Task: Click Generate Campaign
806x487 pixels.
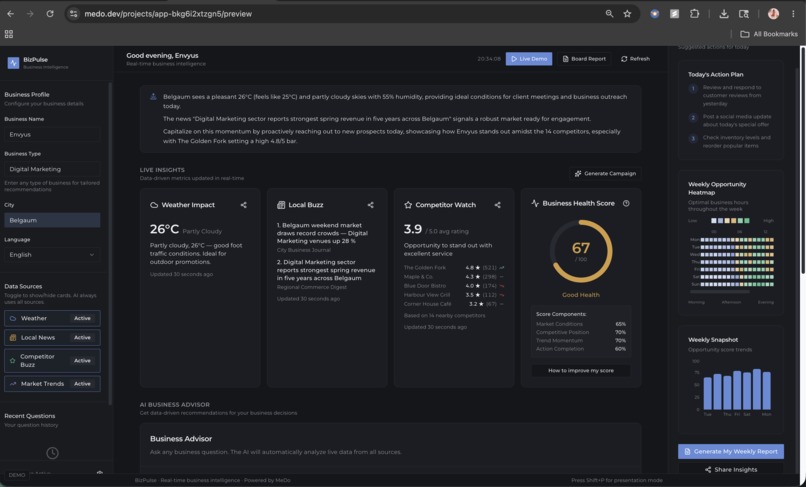Action: click(605, 173)
